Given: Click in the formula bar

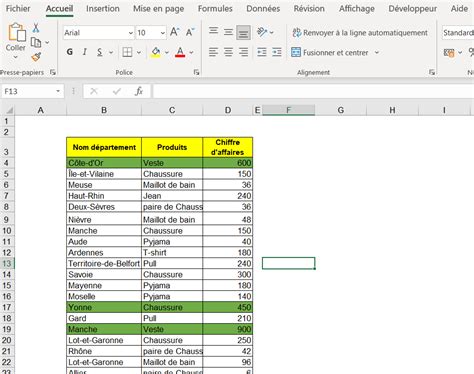Looking at the screenshot, I should 313,91.
